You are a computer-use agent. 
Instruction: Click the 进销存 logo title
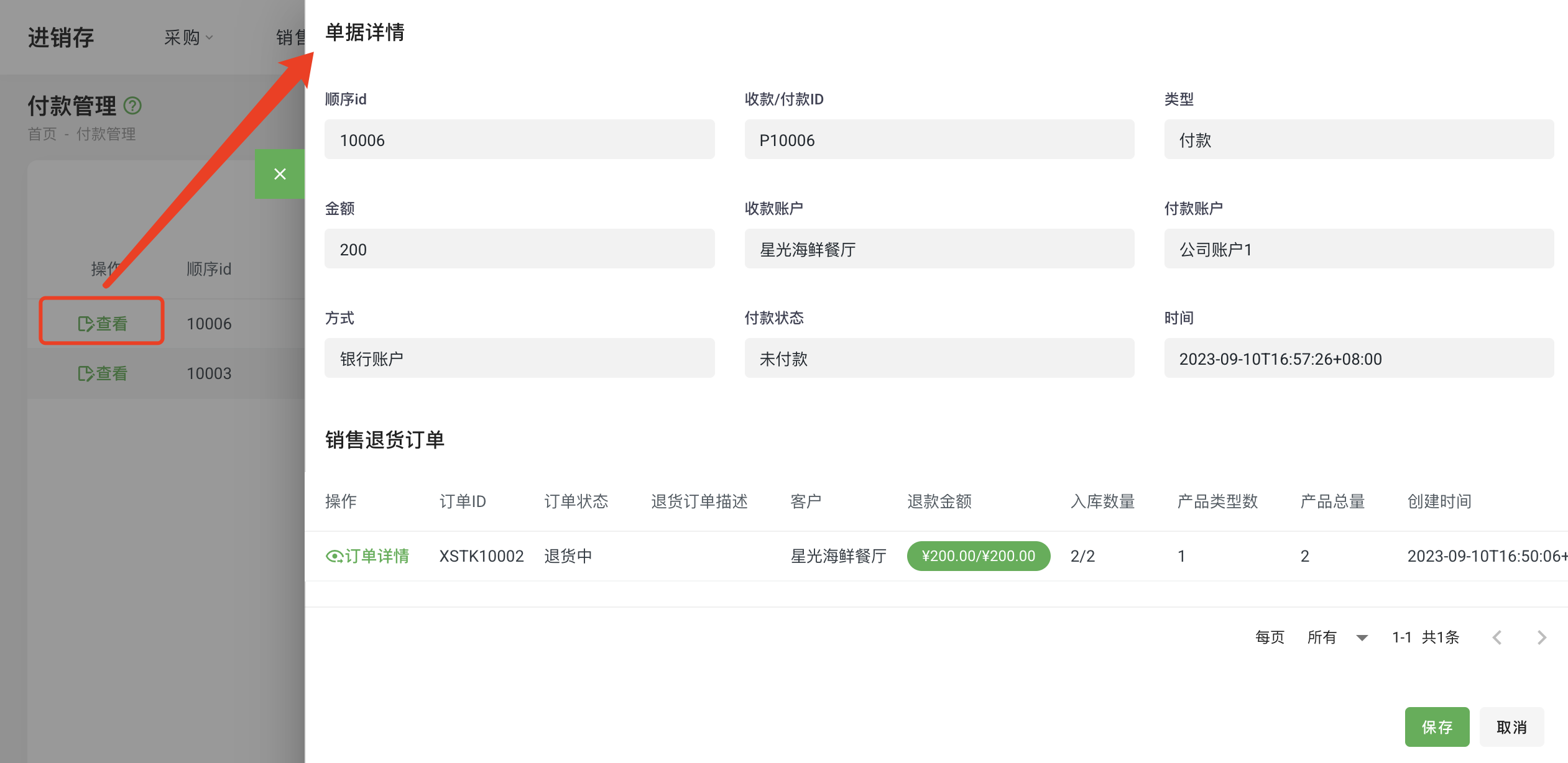tap(61, 37)
